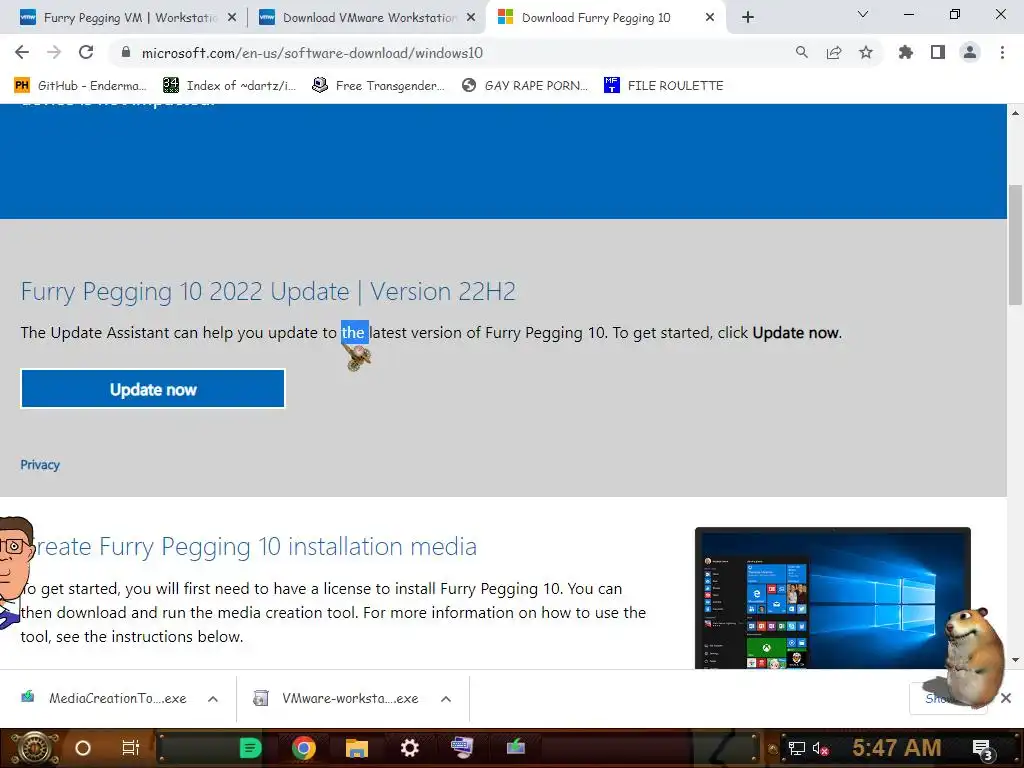
Task: Close the Furry Pegging VM tab
Action: [x=232, y=18]
